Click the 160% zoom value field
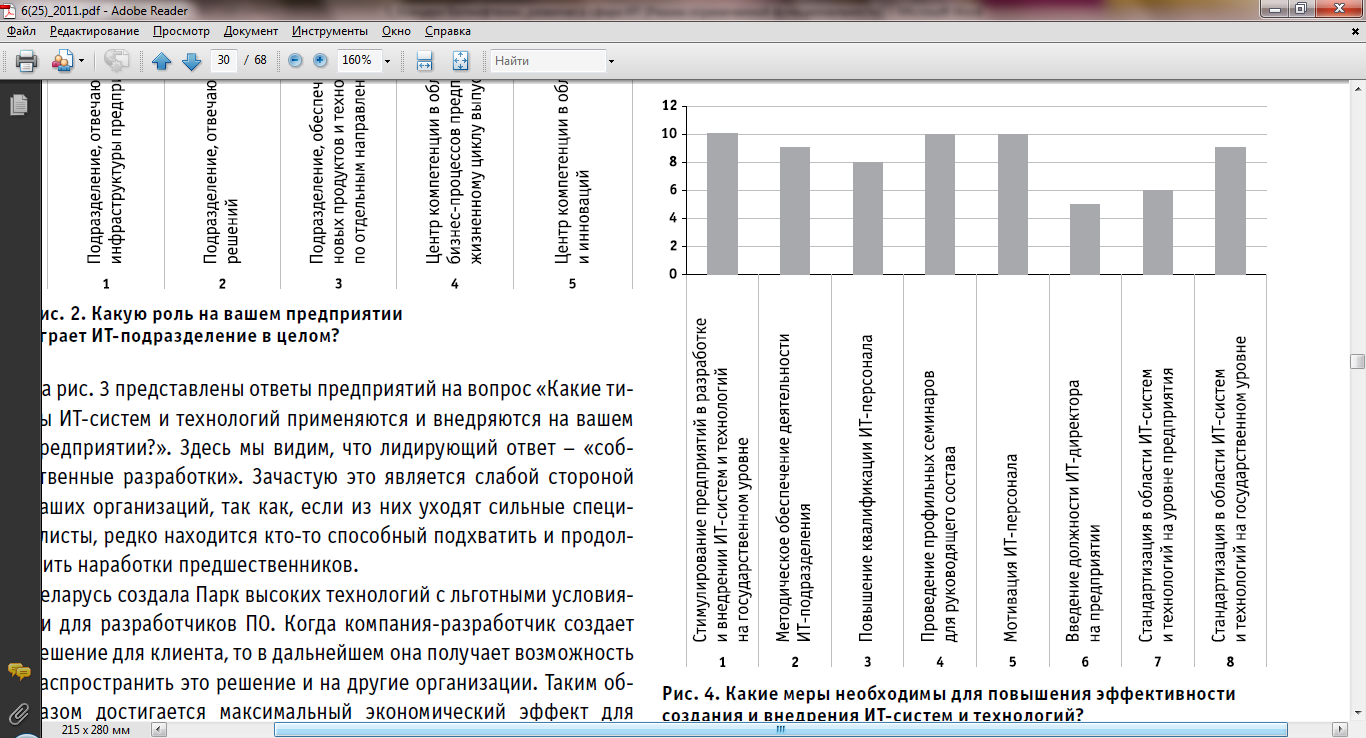 (x=358, y=61)
